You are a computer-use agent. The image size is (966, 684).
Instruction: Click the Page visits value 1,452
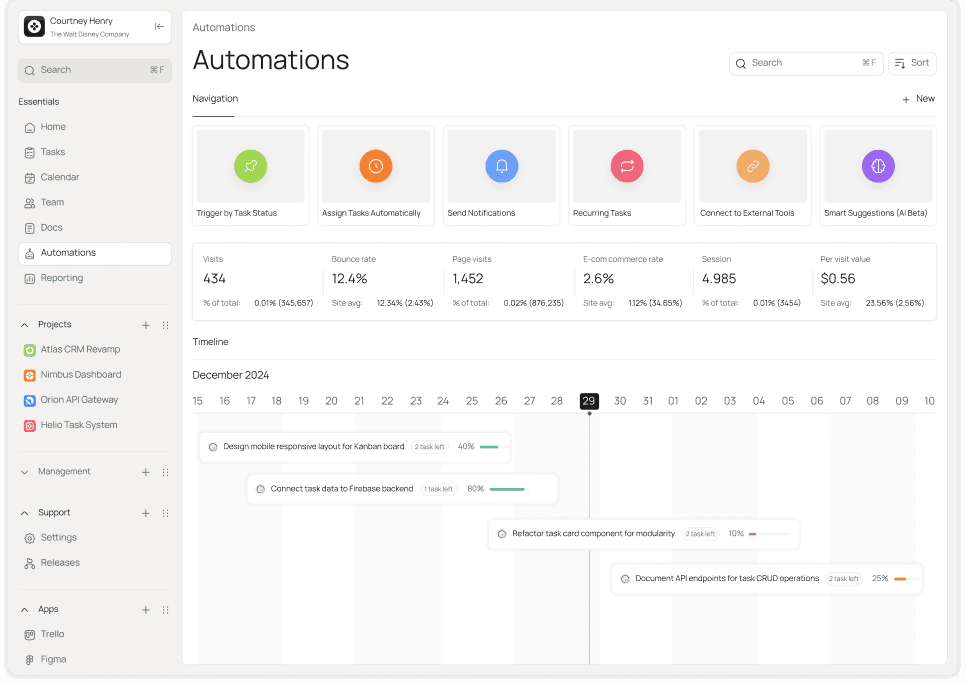(x=468, y=279)
